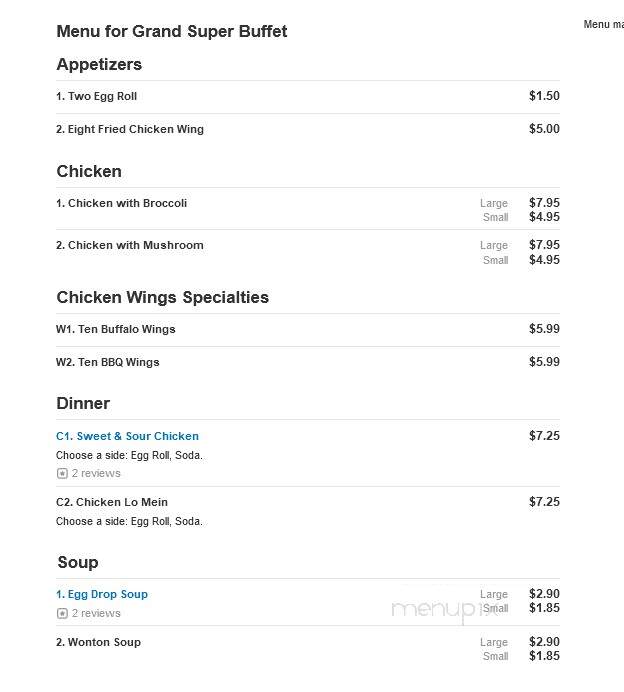624x692 pixels.
Task: Click the menupix watermark logo
Action: pos(444,610)
